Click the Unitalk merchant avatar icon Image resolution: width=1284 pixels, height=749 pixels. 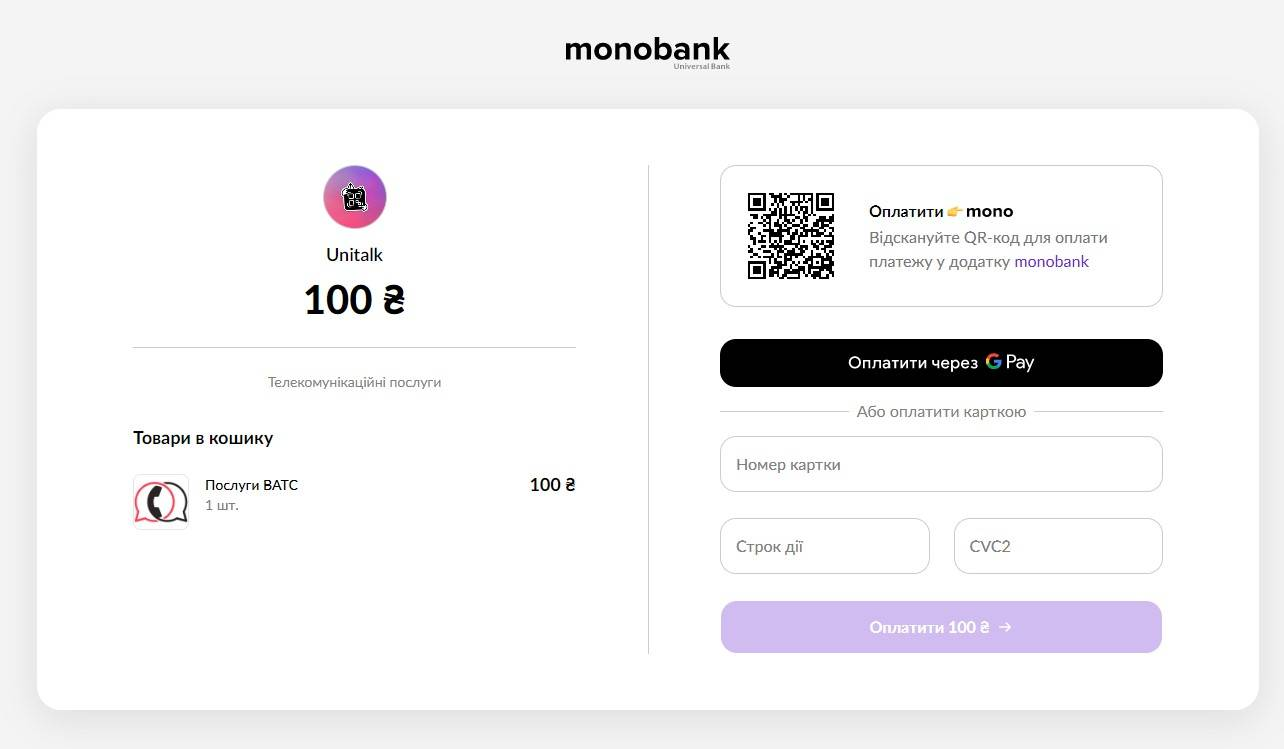(354, 197)
